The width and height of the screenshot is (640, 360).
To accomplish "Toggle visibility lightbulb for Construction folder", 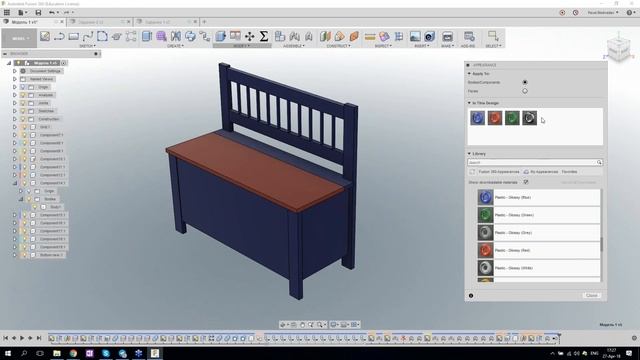I will [23, 119].
